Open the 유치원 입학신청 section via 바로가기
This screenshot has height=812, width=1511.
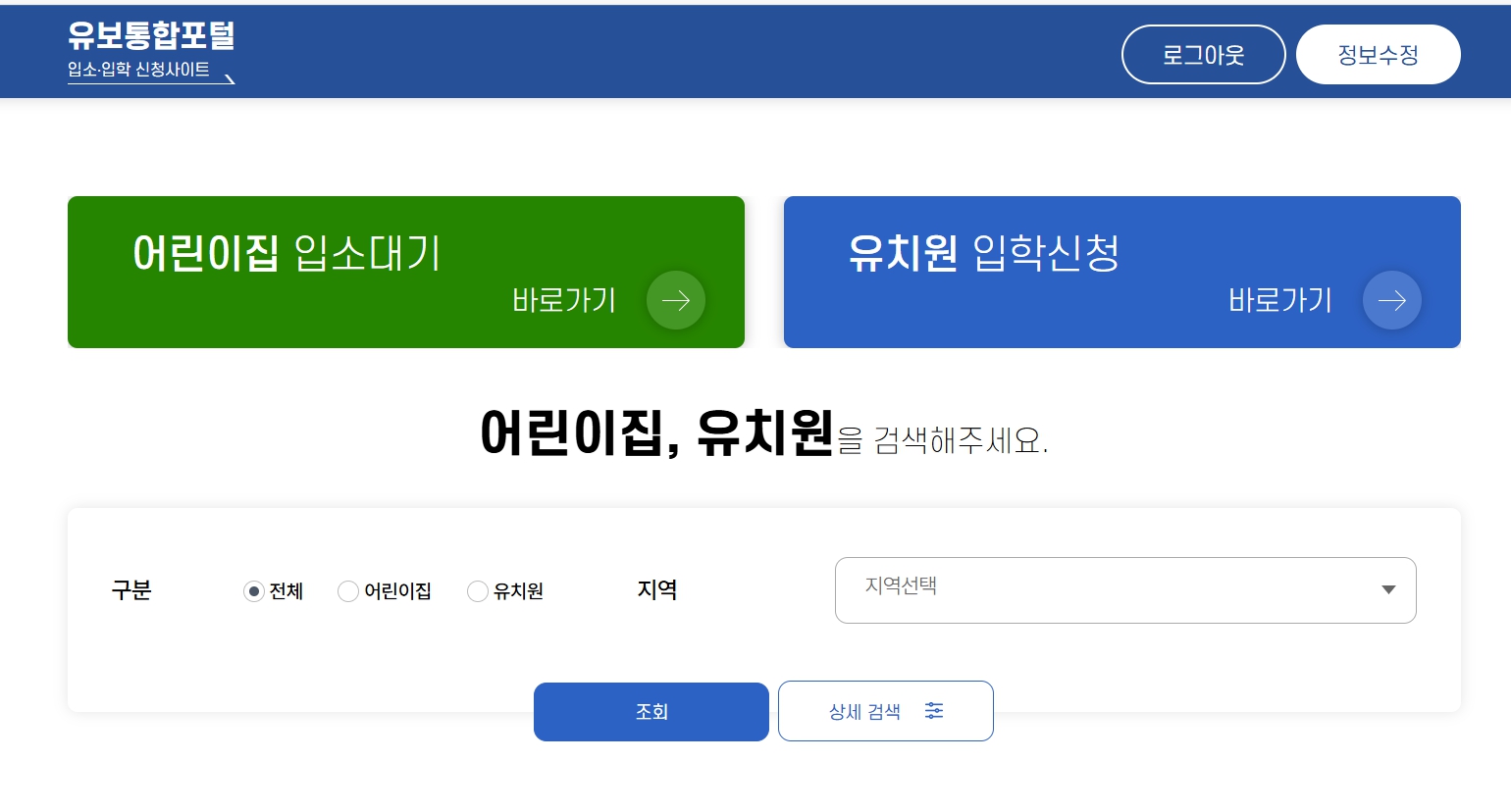pyautogui.click(x=1280, y=301)
